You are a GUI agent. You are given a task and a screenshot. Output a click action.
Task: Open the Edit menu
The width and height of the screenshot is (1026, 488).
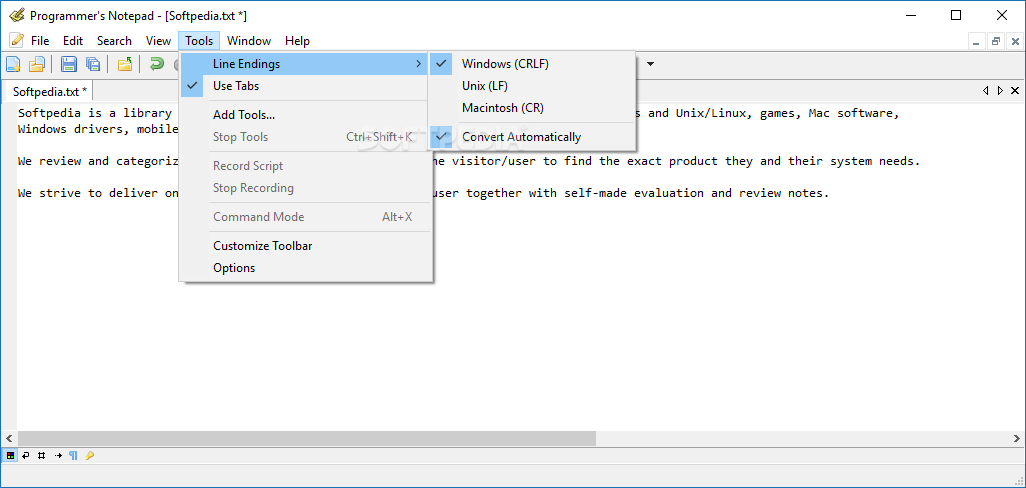(73, 41)
